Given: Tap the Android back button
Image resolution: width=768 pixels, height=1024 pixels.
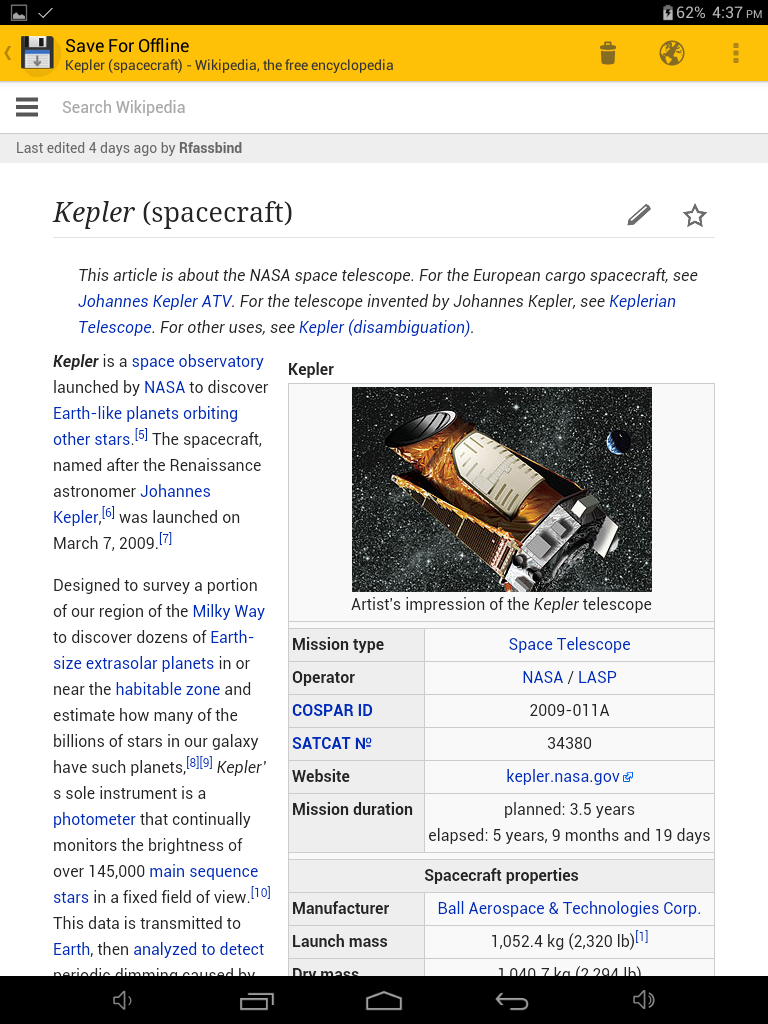Looking at the screenshot, I should point(511,1000).
